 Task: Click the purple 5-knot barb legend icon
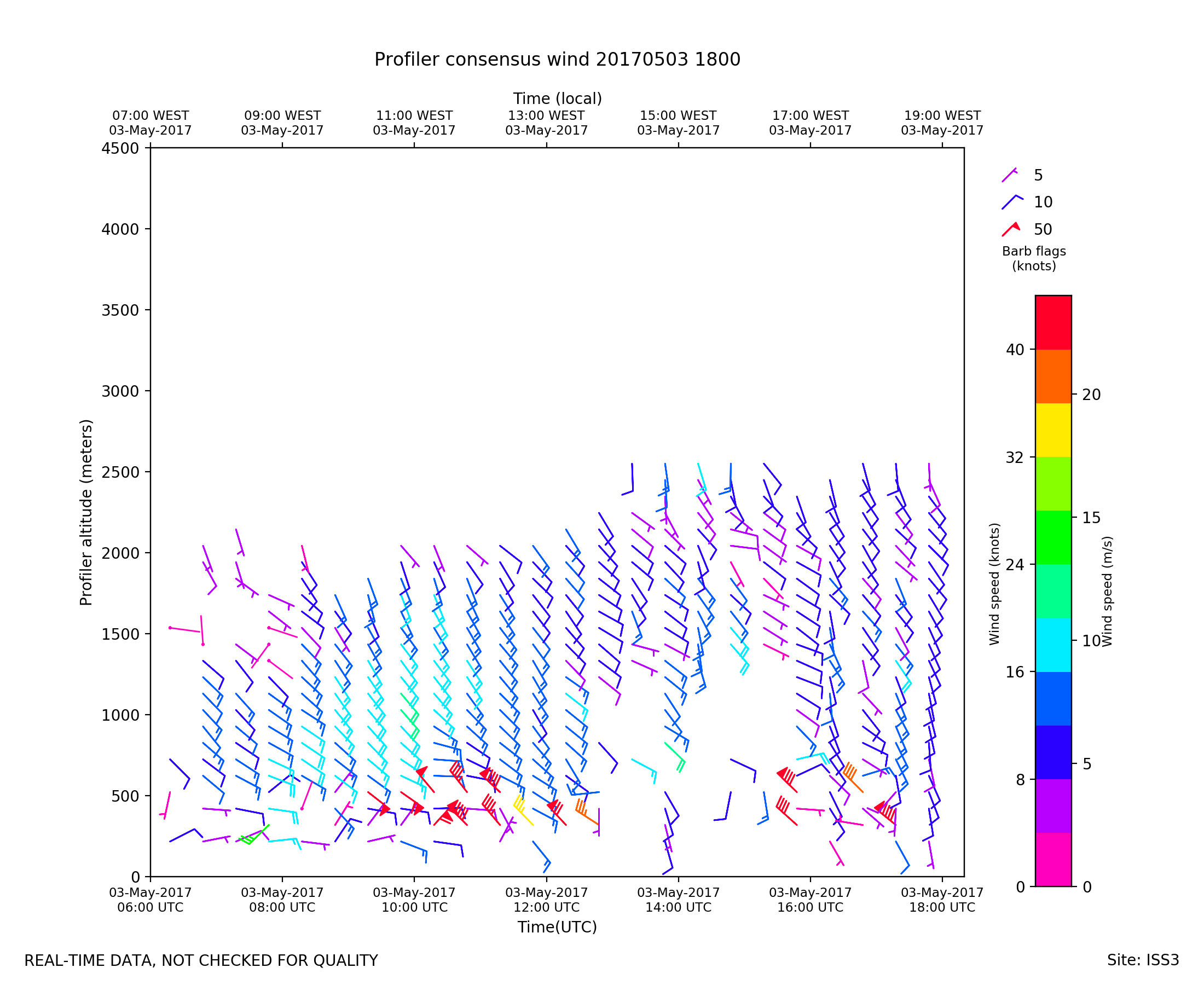[x=1009, y=175]
